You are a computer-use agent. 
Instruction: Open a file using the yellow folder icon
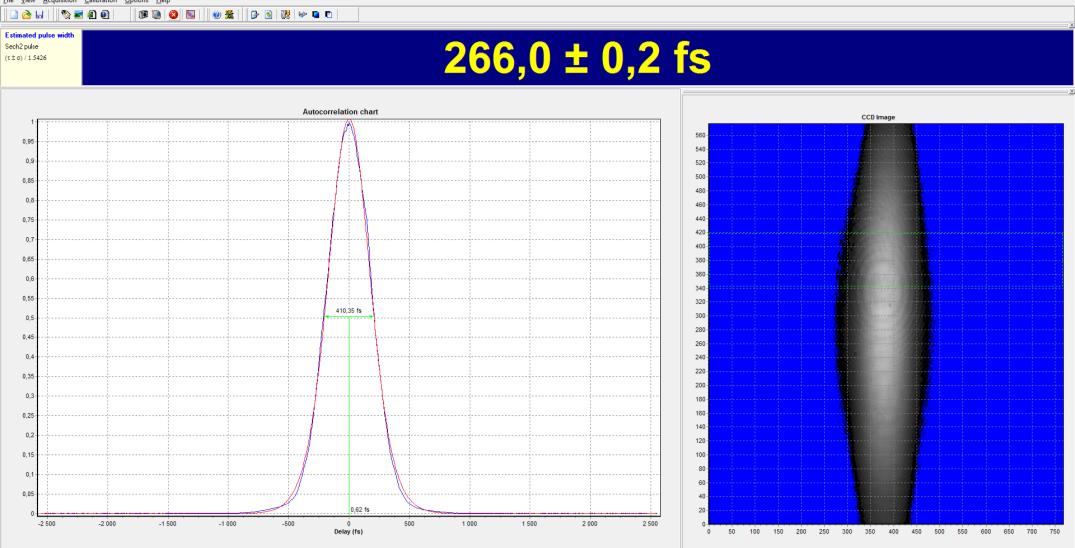point(24,16)
